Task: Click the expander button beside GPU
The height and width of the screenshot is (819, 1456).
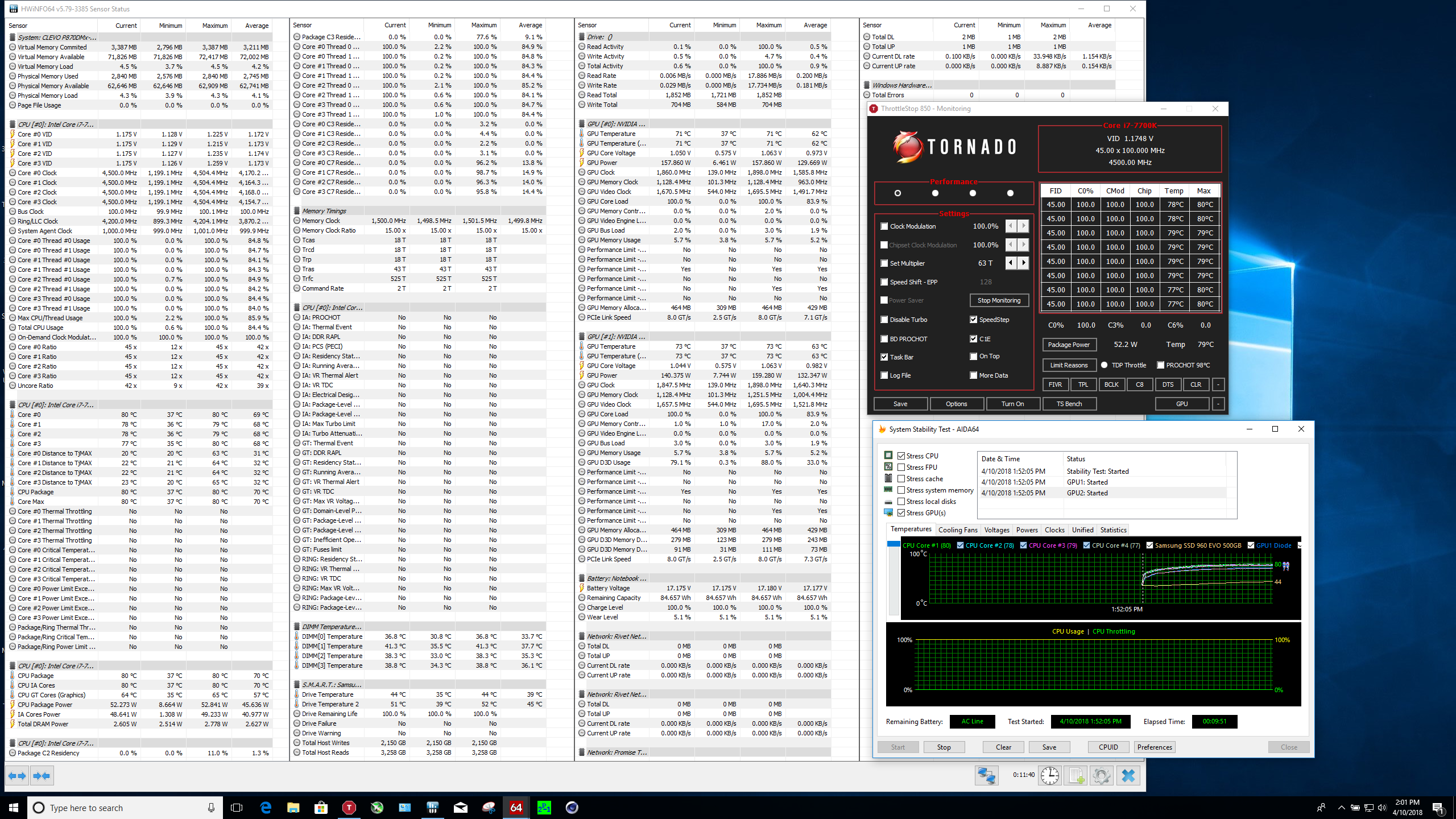Action: click(1218, 404)
